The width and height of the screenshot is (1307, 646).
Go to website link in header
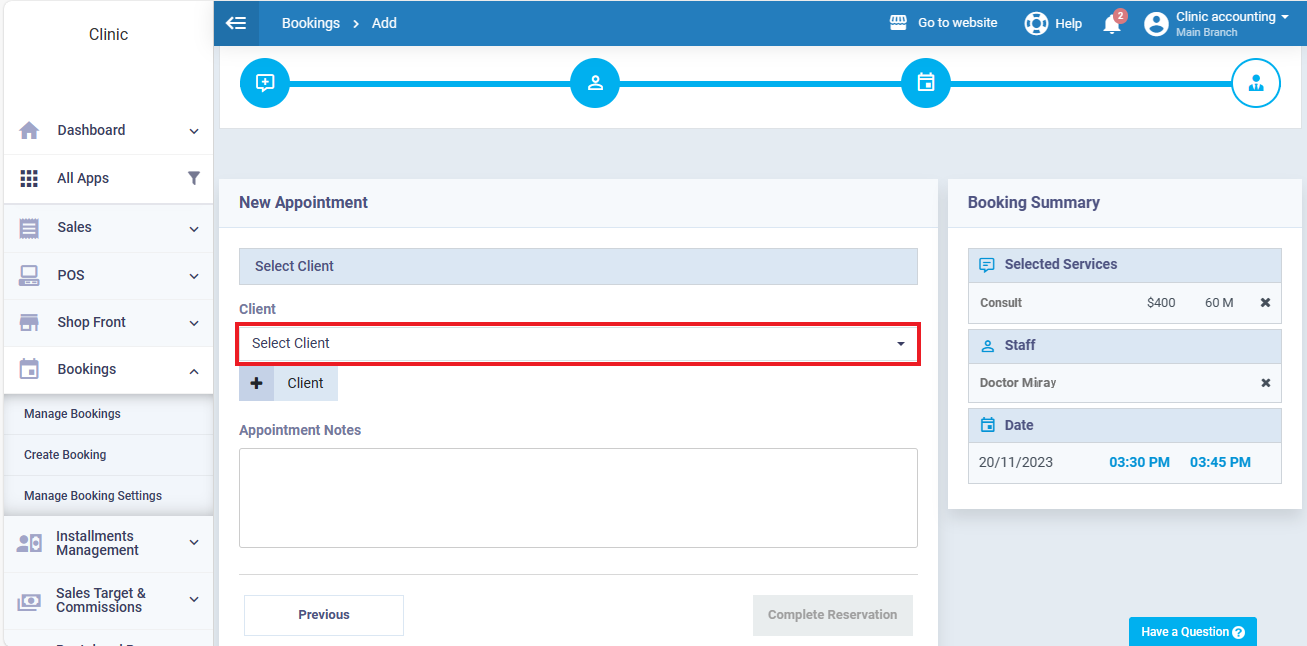944,23
